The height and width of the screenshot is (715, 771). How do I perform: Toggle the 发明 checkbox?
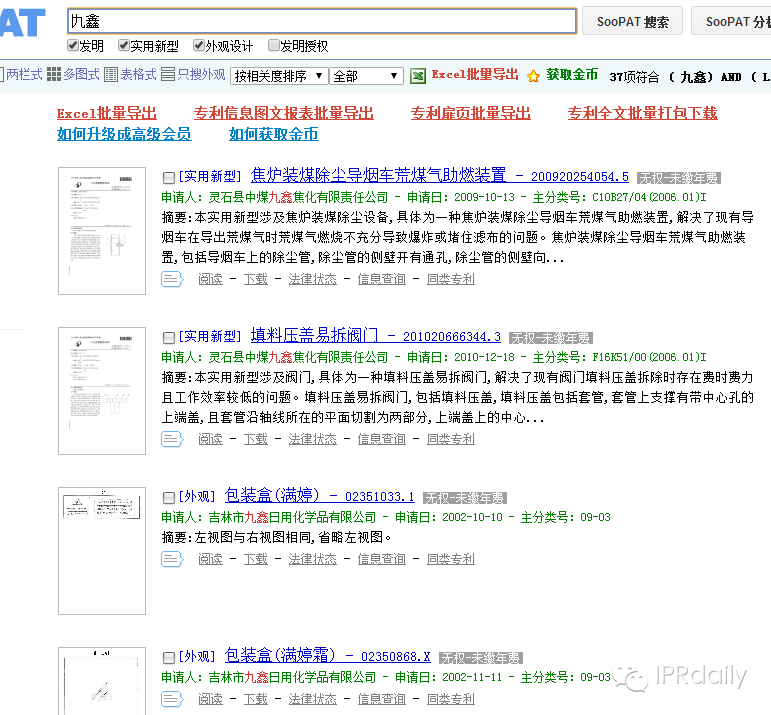pos(73,46)
